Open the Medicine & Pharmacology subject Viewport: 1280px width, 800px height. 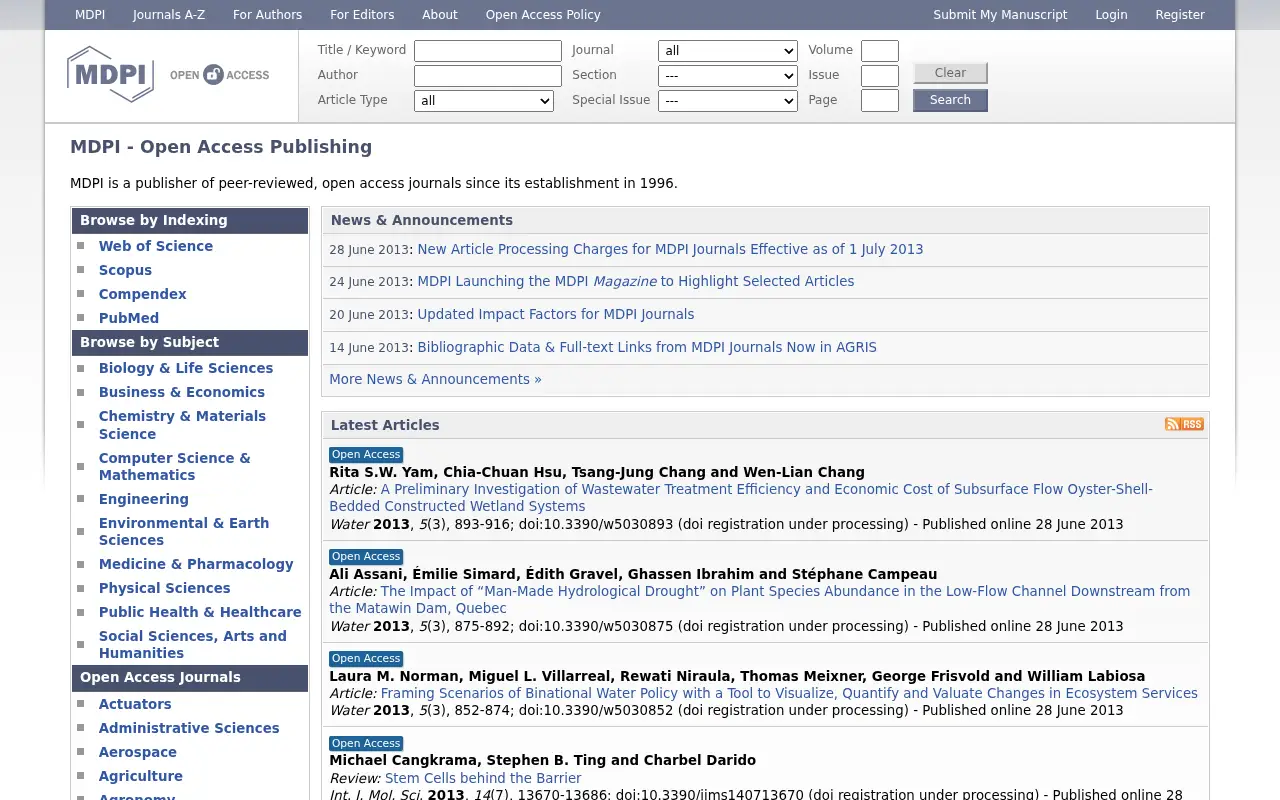click(x=196, y=564)
